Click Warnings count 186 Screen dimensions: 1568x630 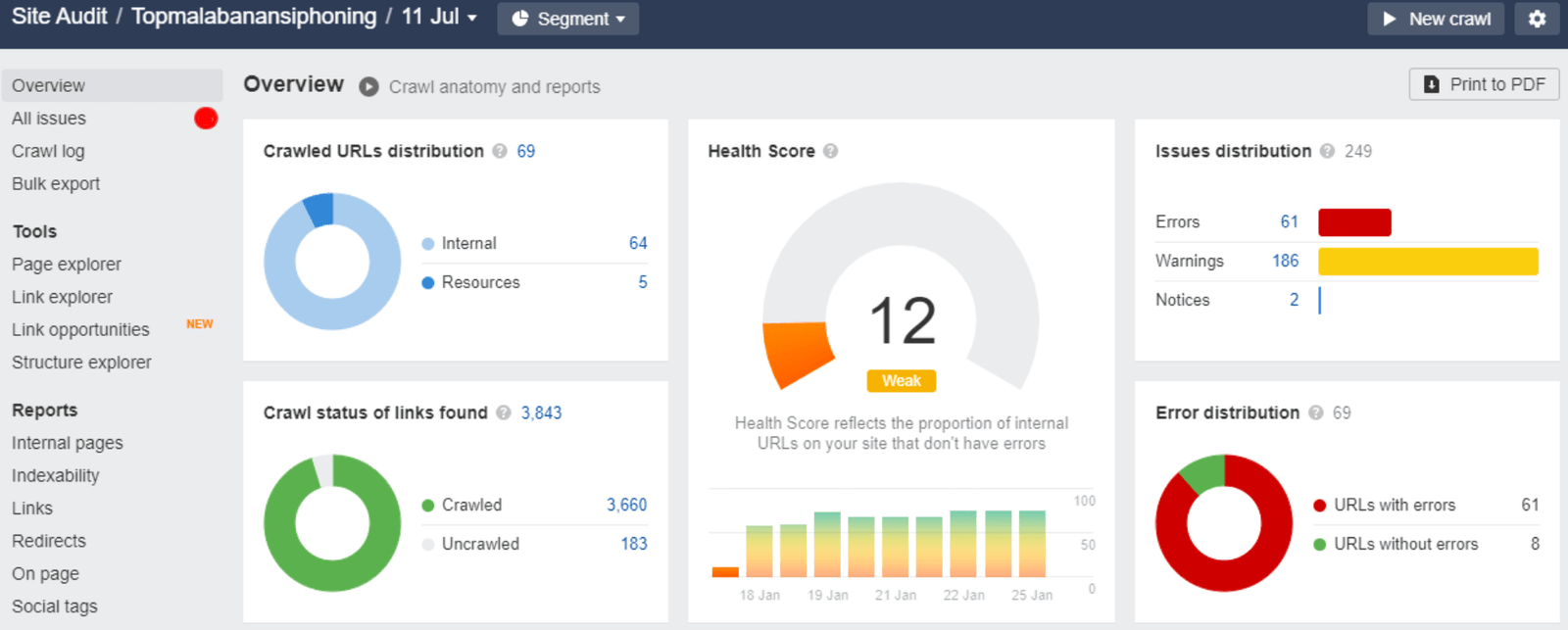click(1286, 261)
